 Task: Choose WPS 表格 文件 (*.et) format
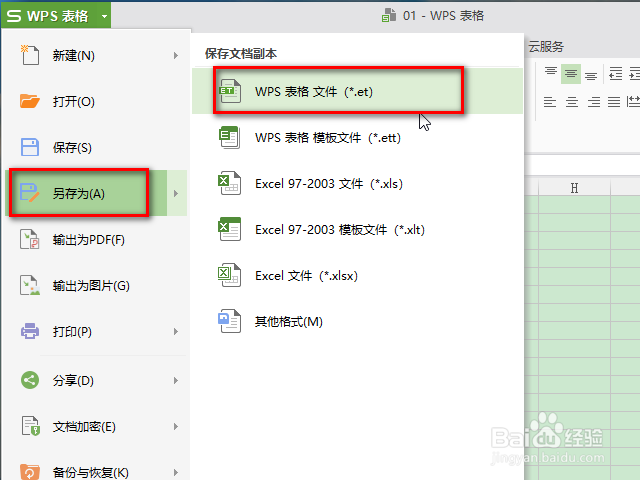(357, 91)
